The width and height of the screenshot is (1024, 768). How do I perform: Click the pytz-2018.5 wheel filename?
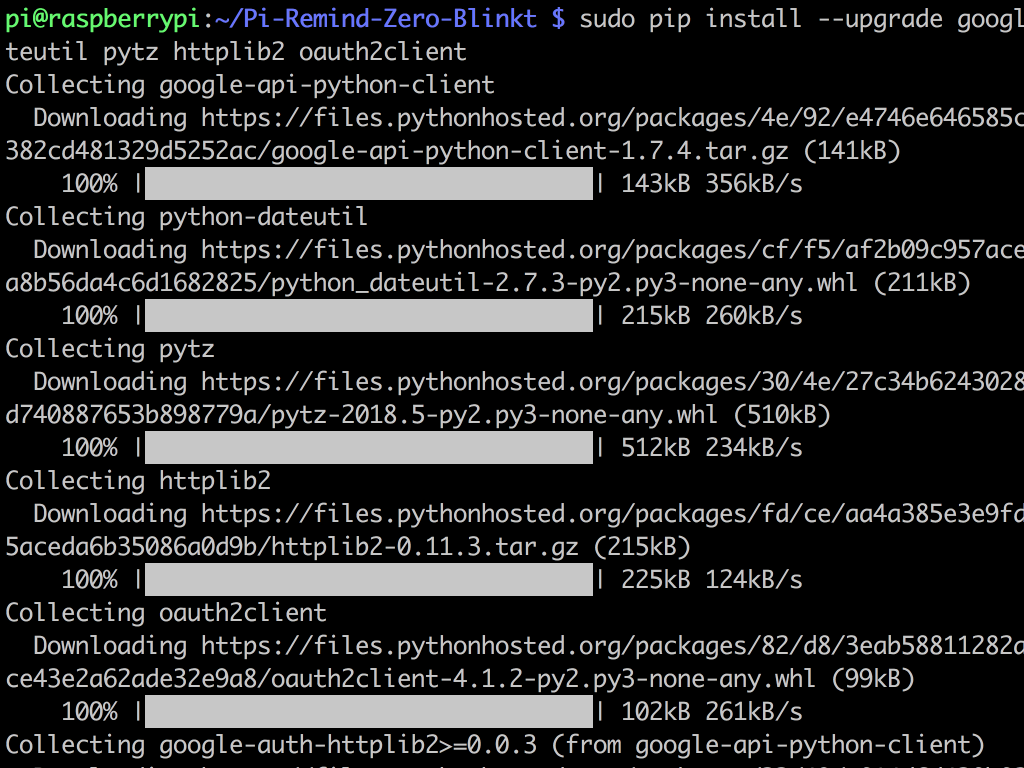(494, 415)
